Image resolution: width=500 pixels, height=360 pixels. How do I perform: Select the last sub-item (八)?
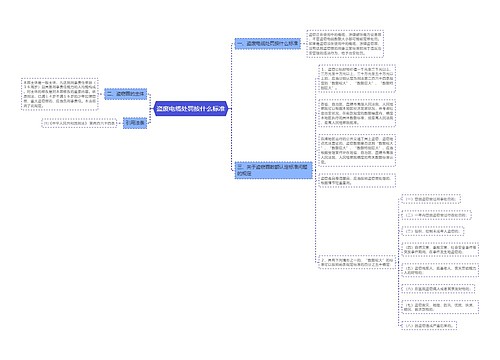[429, 325]
